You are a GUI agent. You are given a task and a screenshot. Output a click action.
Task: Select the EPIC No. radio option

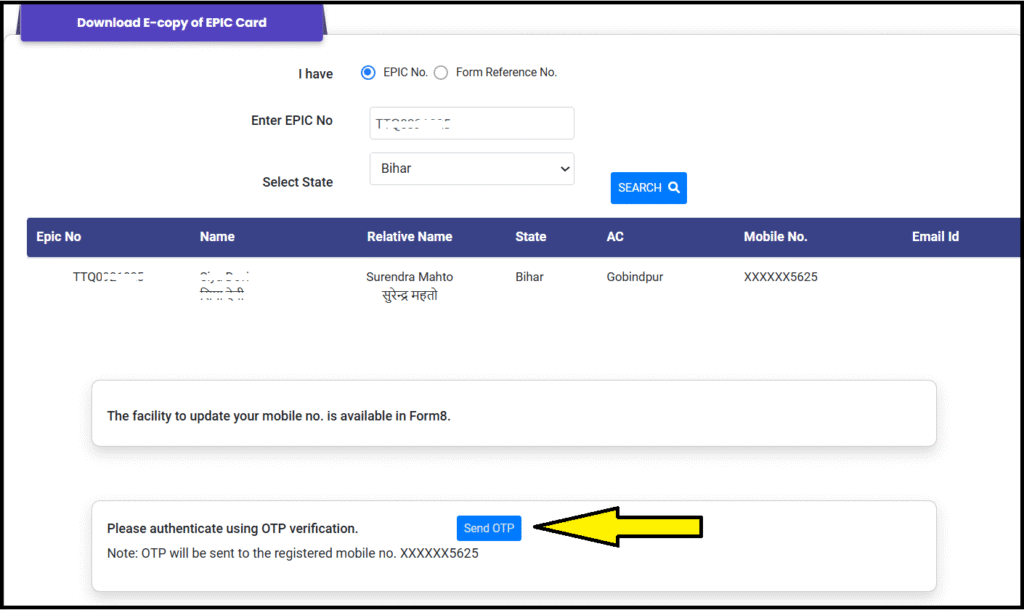368,72
